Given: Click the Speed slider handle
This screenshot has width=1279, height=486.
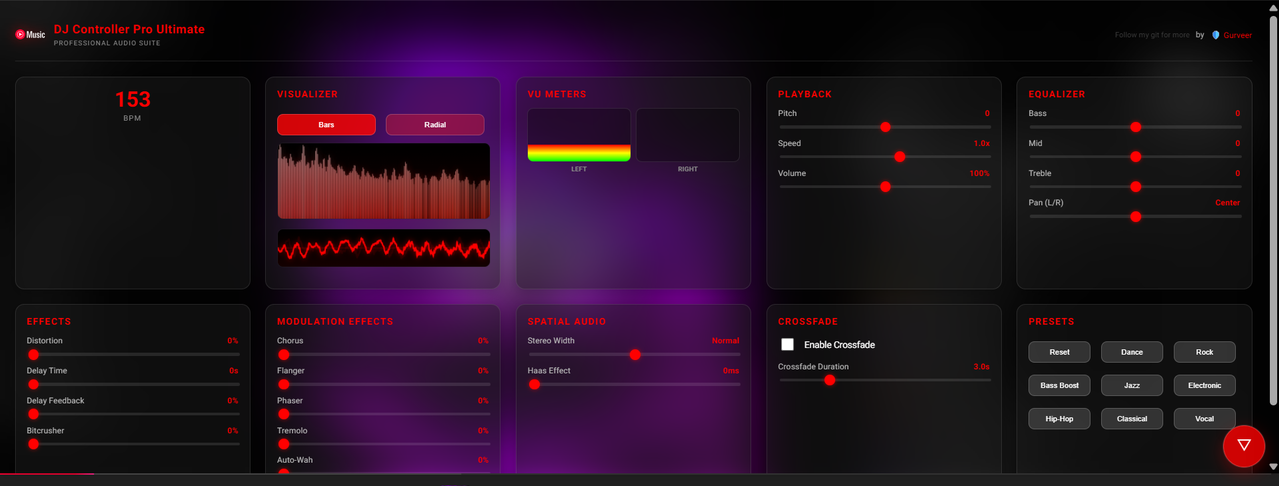Looking at the screenshot, I should (899, 157).
